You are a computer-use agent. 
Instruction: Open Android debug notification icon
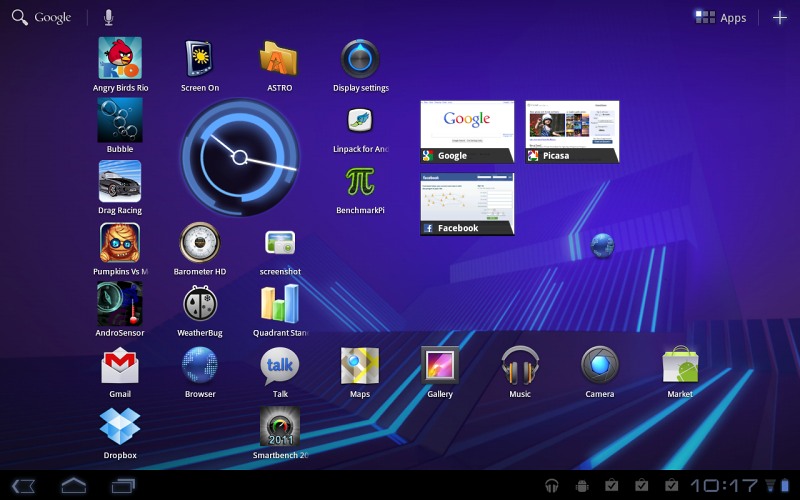[582, 486]
